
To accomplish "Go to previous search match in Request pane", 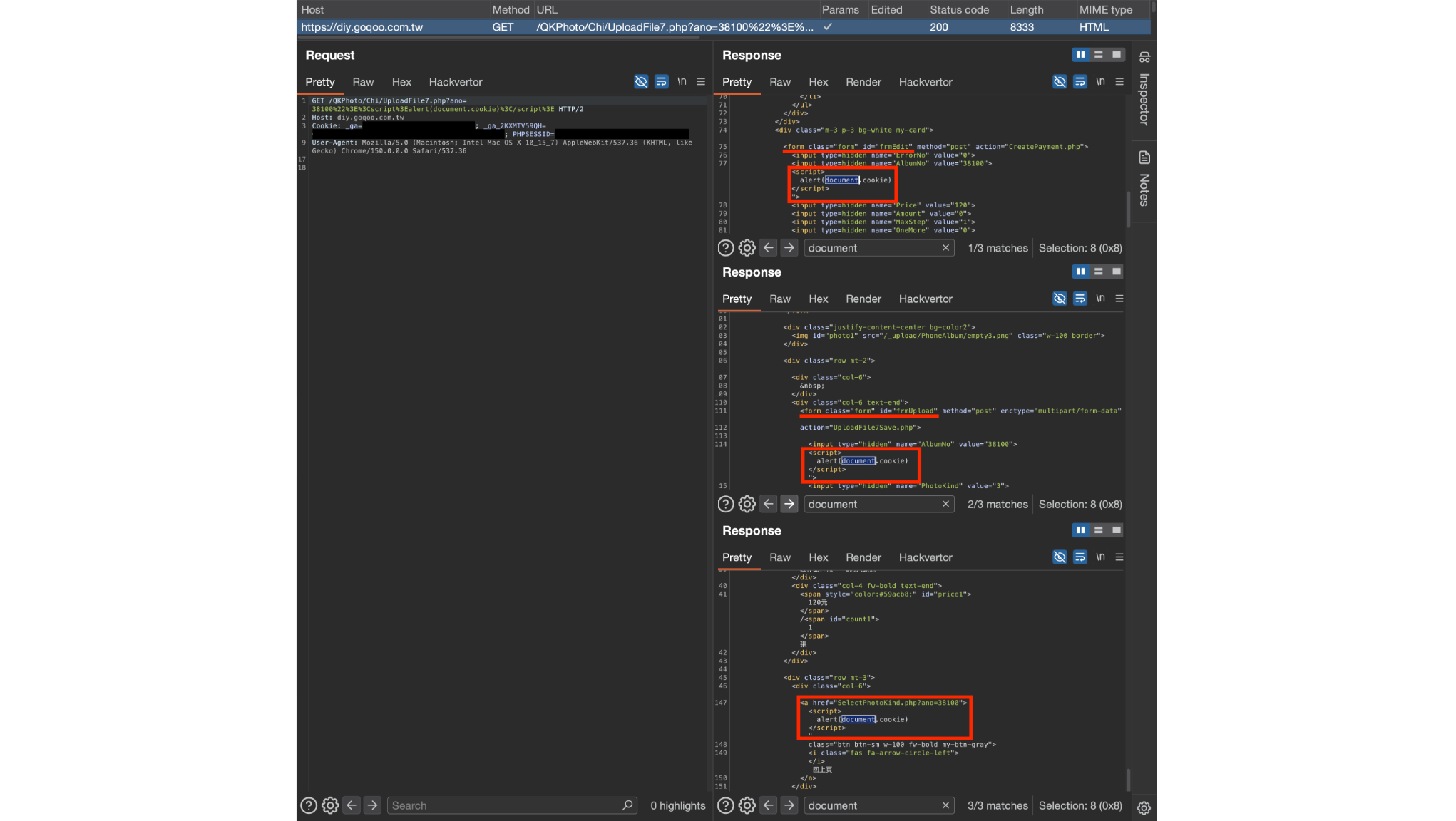I will coord(352,805).
